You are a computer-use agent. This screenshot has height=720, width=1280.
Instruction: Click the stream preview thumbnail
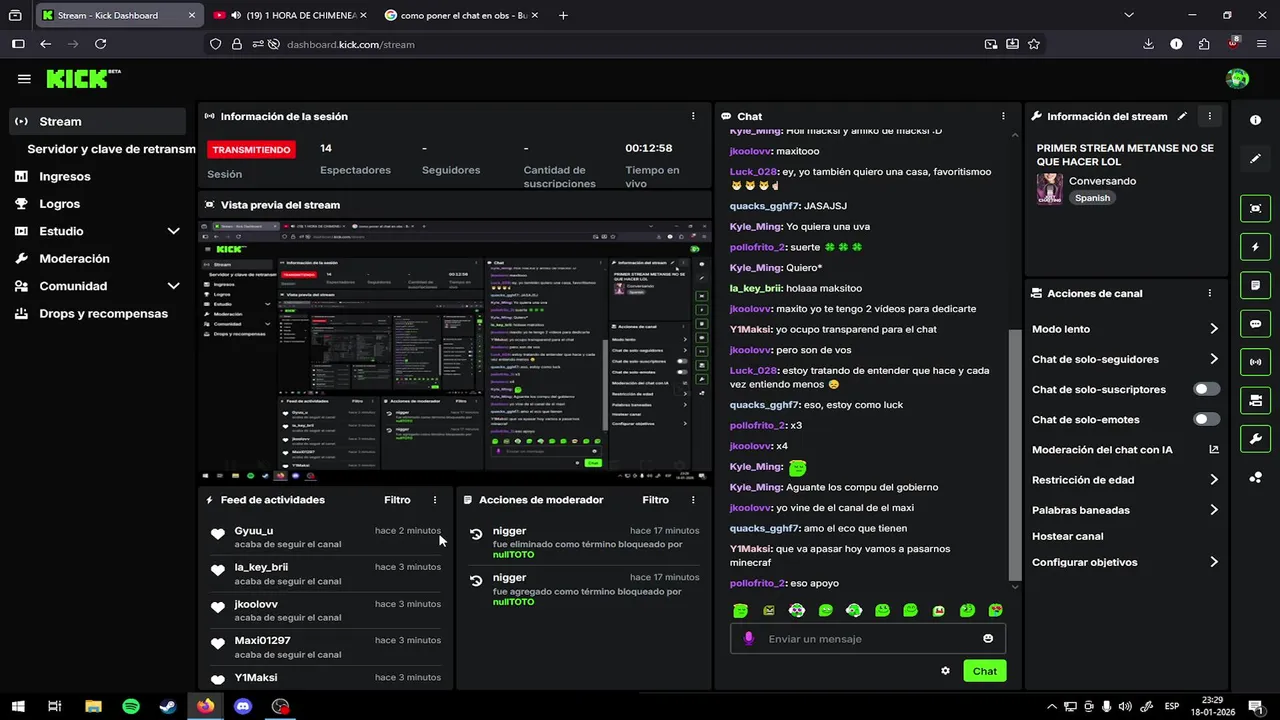point(455,351)
